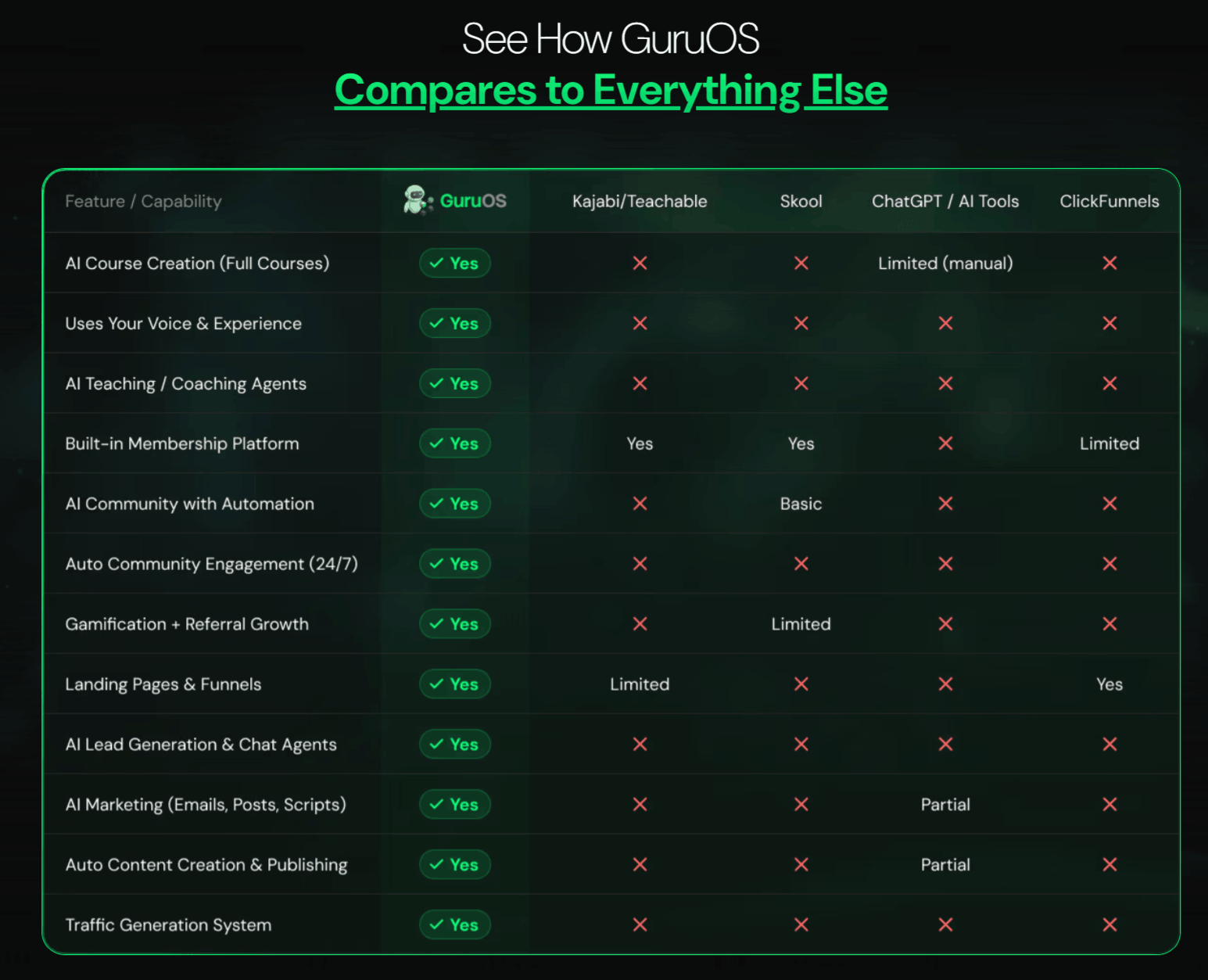Click GuruOS Yes badge for AI Community with Automation
This screenshot has height=980, width=1208.
[455, 504]
